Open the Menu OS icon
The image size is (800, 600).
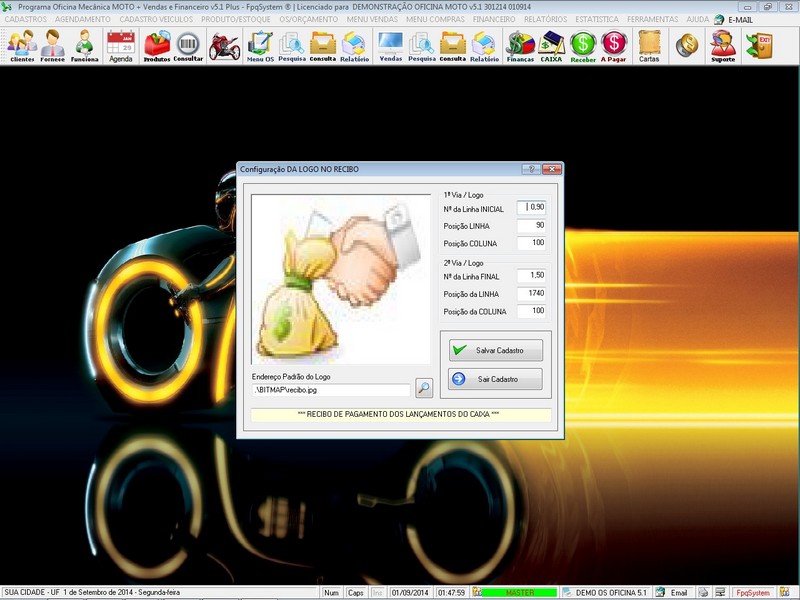(x=259, y=45)
